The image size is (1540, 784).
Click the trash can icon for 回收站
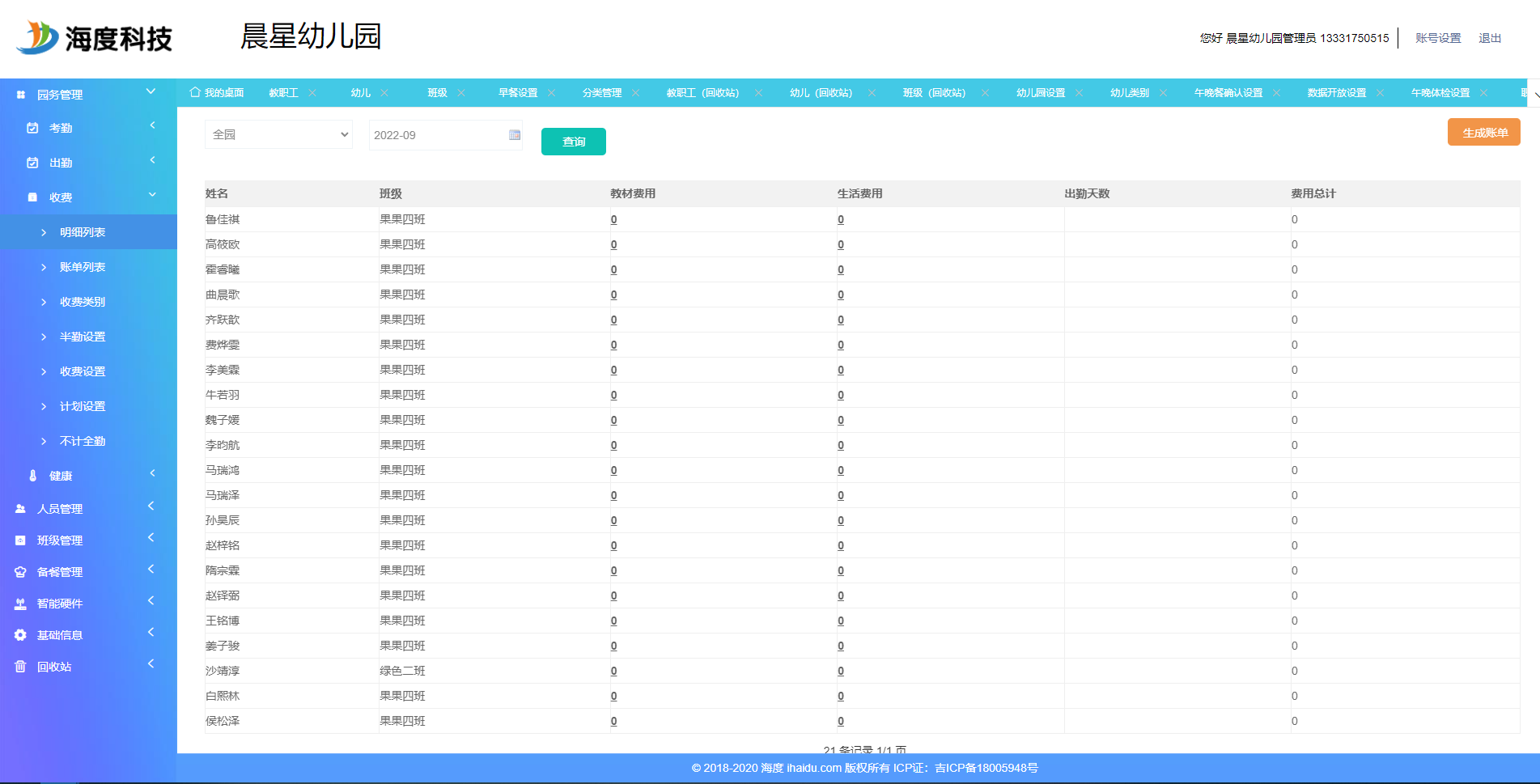coord(20,667)
